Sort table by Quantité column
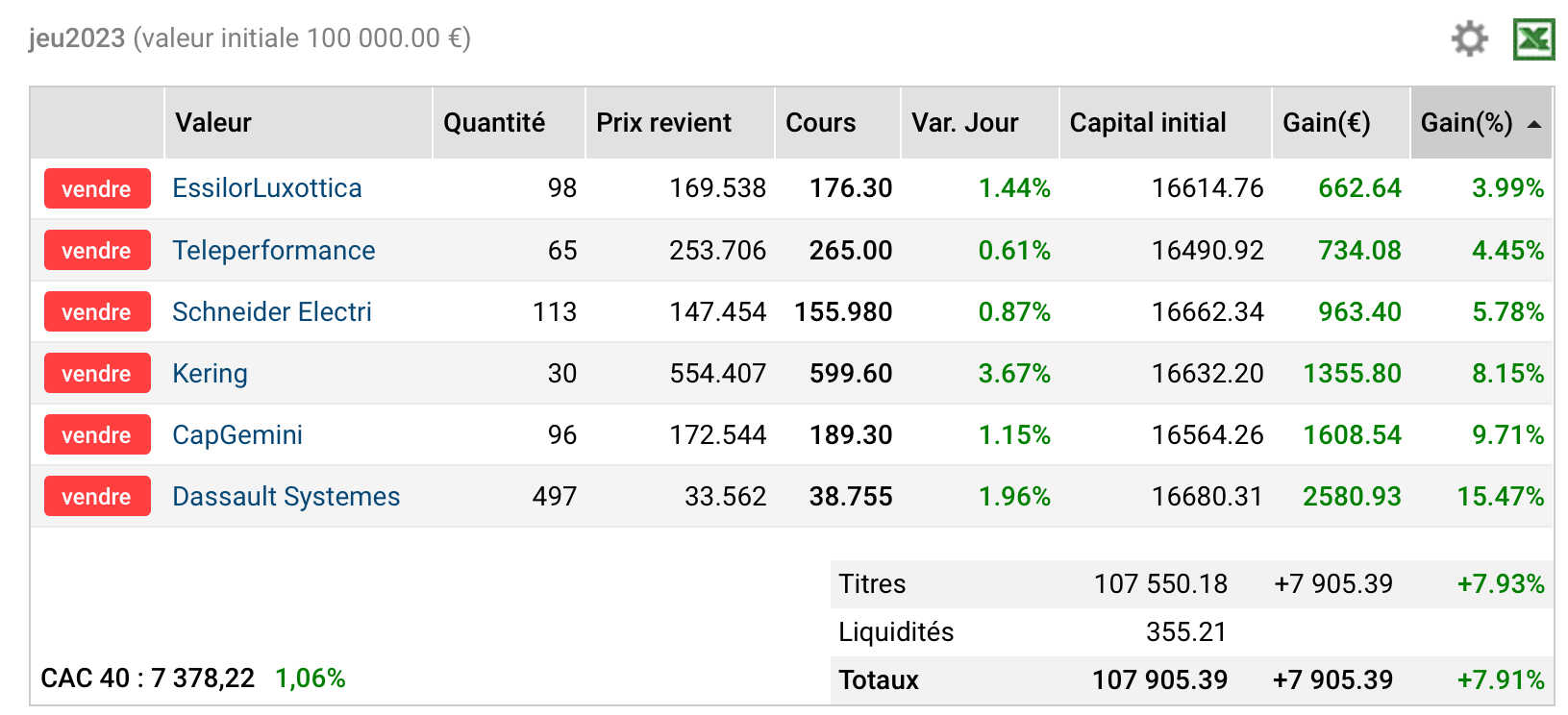 pos(494,123)
